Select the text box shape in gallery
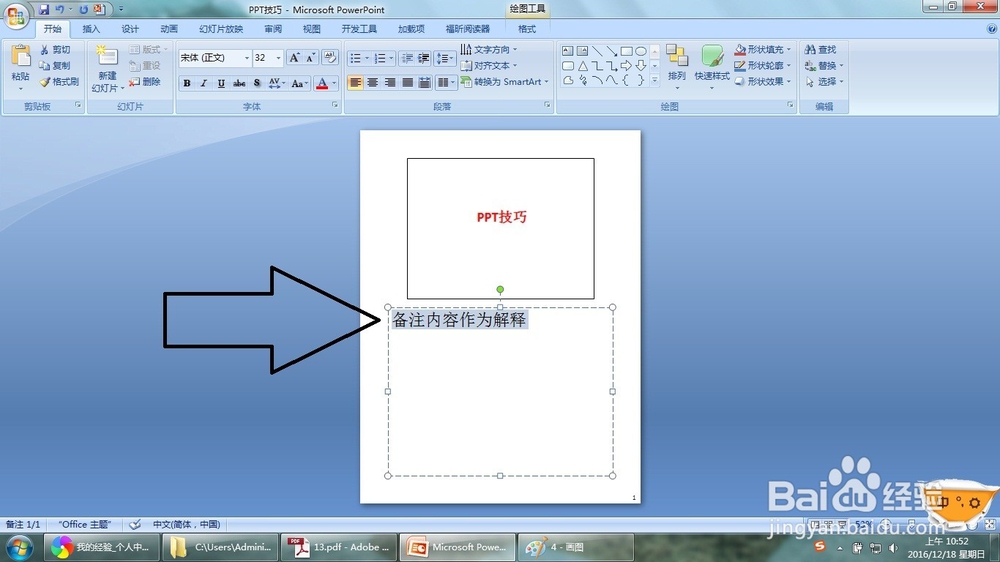This screenshot has width=1000, height=562. 568,50
